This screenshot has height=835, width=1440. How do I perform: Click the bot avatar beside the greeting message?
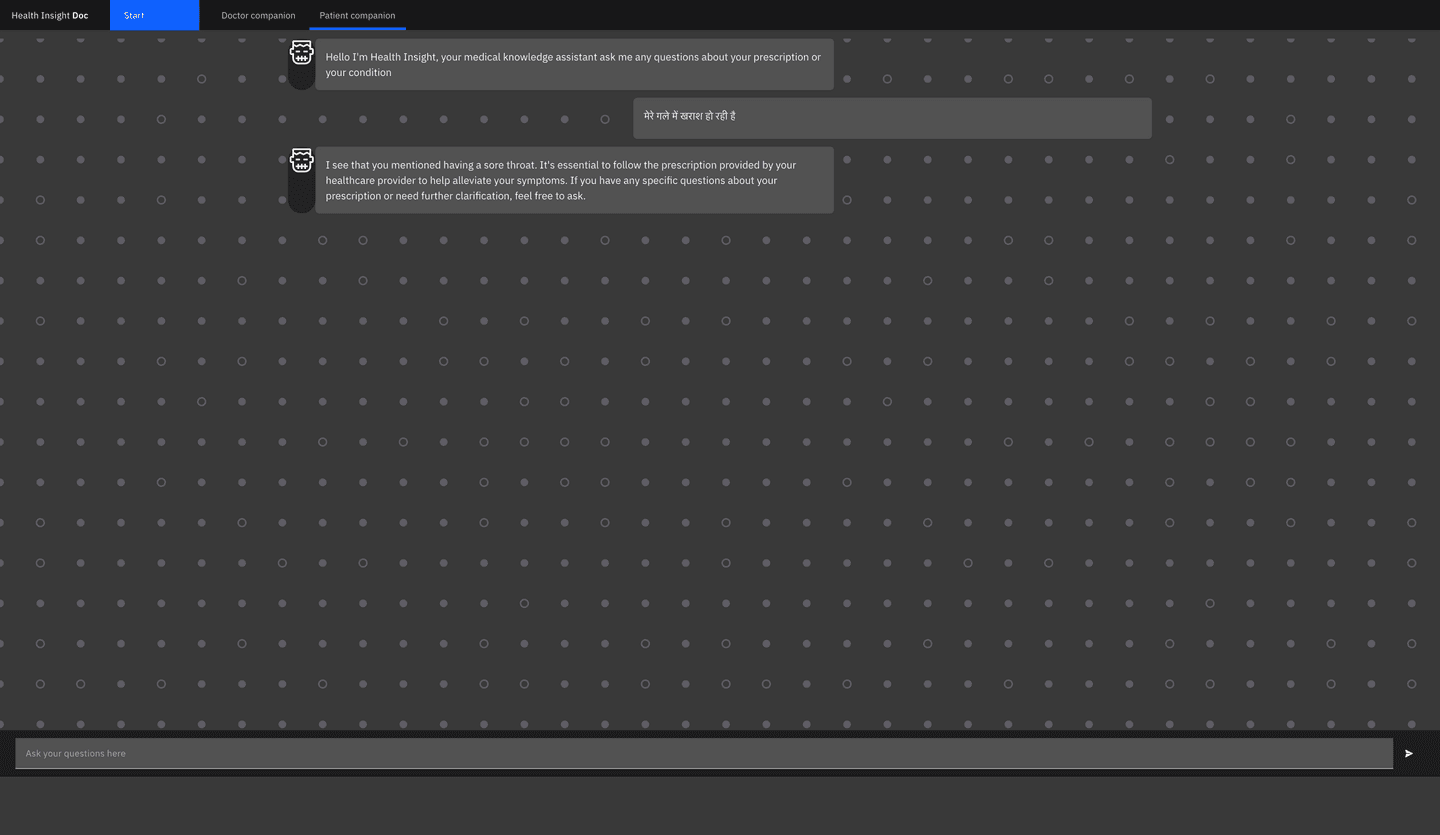[x=301, y=54]
